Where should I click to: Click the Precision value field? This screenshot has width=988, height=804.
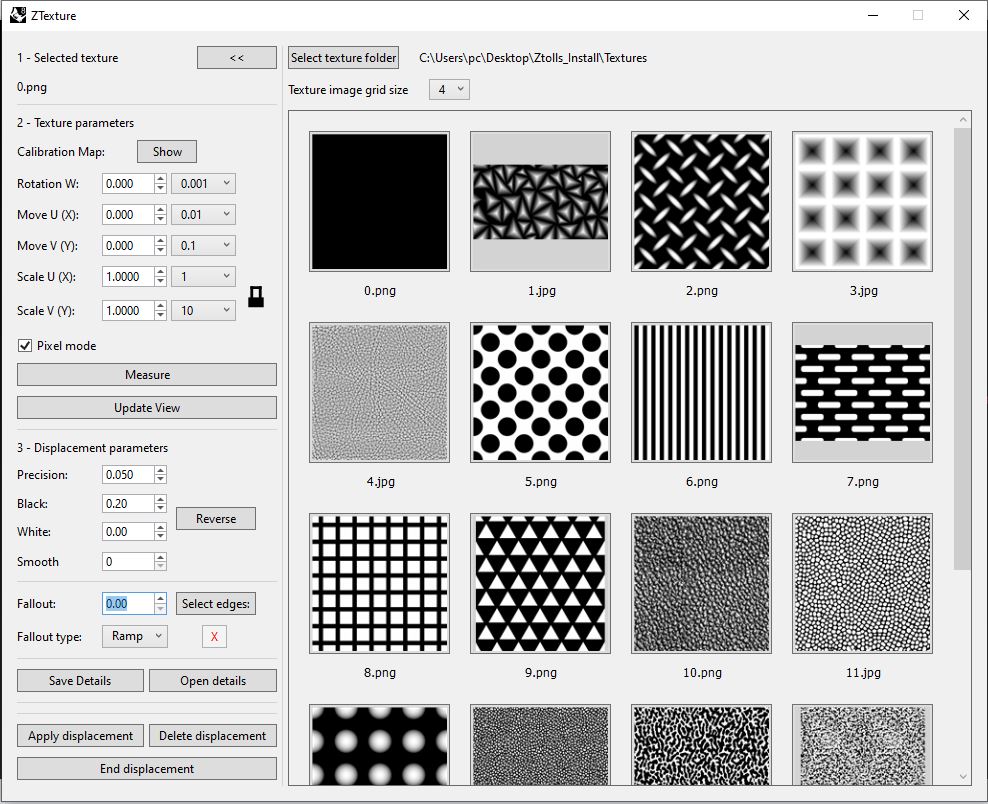pyautogui.click(x=128, y=474)
